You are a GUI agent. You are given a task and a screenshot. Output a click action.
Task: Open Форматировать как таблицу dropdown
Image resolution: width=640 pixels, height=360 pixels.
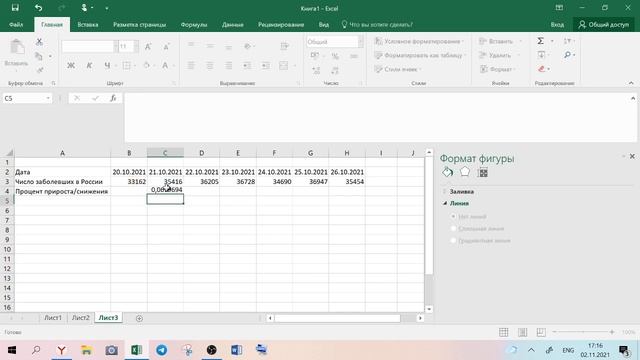point(420,55)
